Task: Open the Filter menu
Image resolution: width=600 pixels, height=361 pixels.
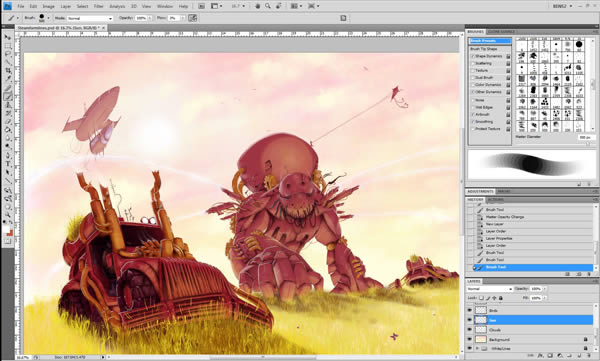Action: [98, 7]
